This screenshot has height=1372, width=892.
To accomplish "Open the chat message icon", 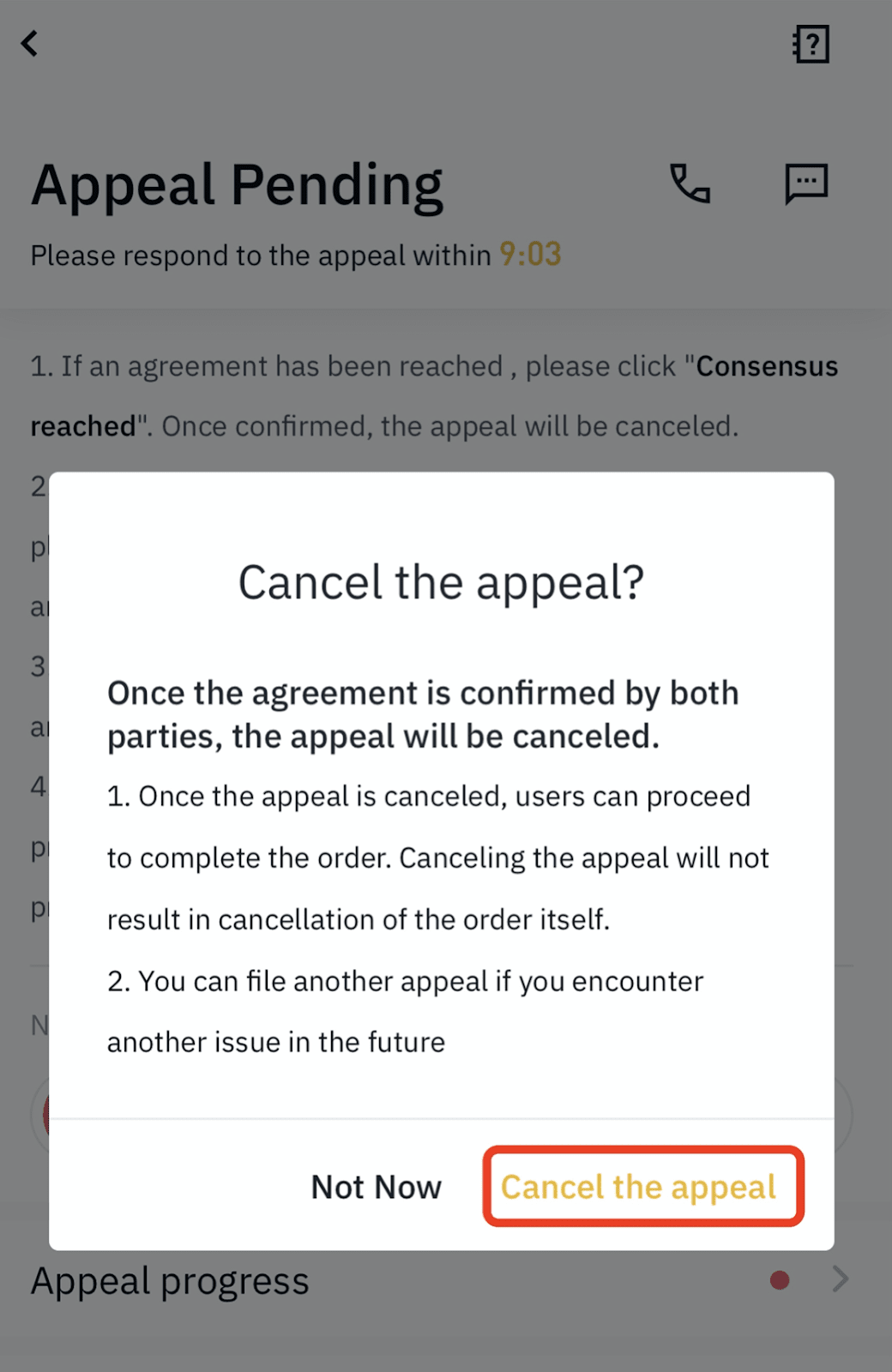I will [806, 183].
